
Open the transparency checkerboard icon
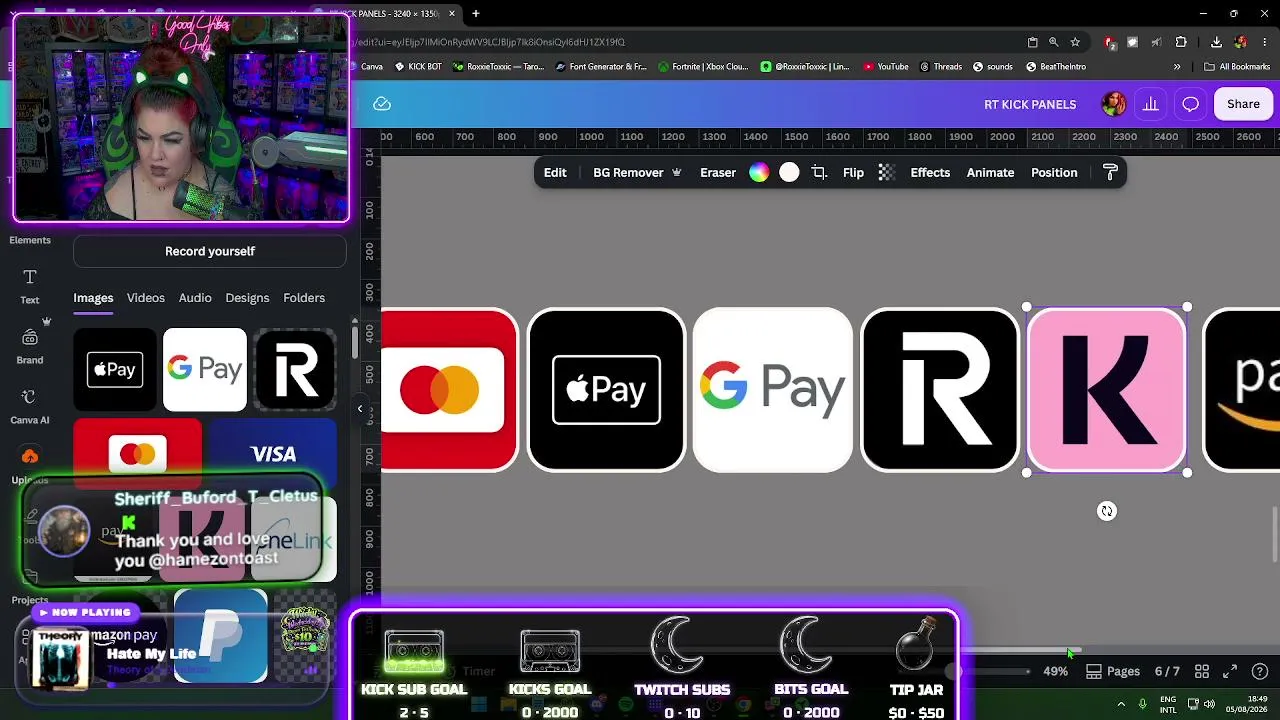(x=886, y=173)
